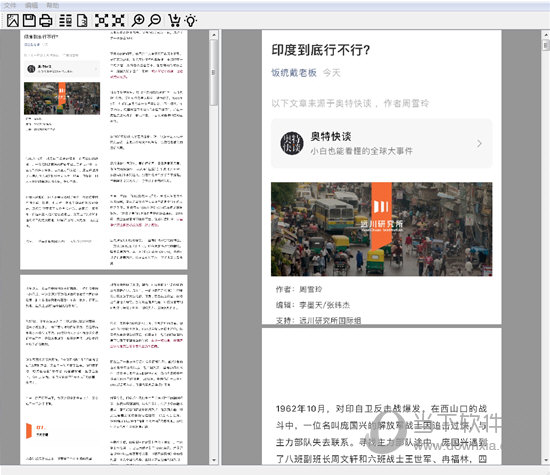The height and width of the screenshot is (475, 550).
Task: Click the line 编辑: 李墨天/张伟杰
Action: (x=313, y=305)
